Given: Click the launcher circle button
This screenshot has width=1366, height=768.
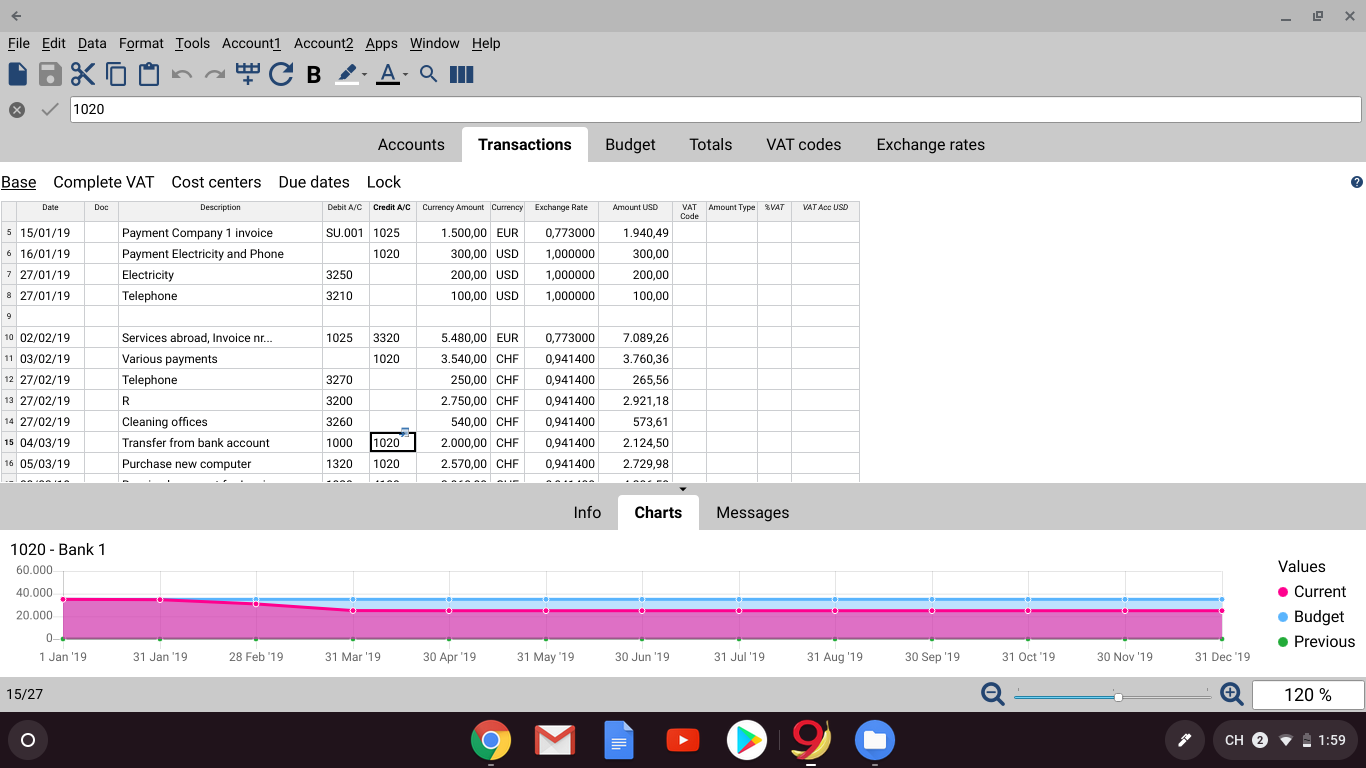Looking at the screenshot, I should click(28, 740).
